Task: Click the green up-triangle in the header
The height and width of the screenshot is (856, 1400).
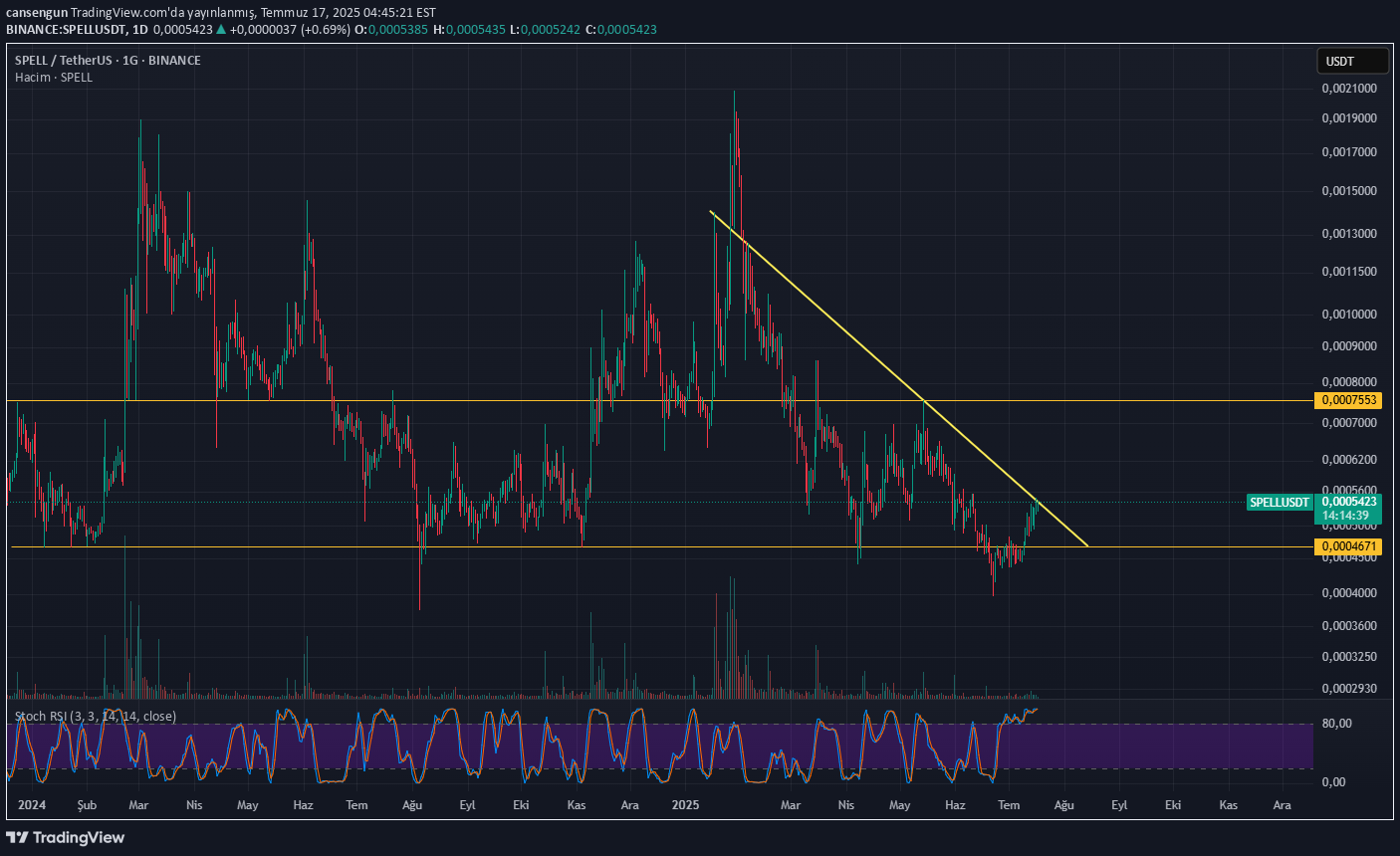Action: click(x=221, y=30)
